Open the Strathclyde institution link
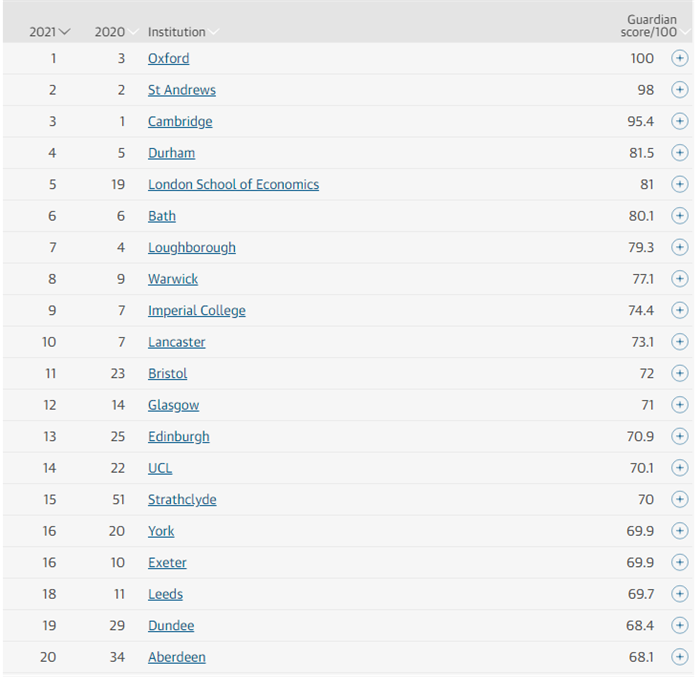Screen dimensions: 700x677 (x=182, y=499)
